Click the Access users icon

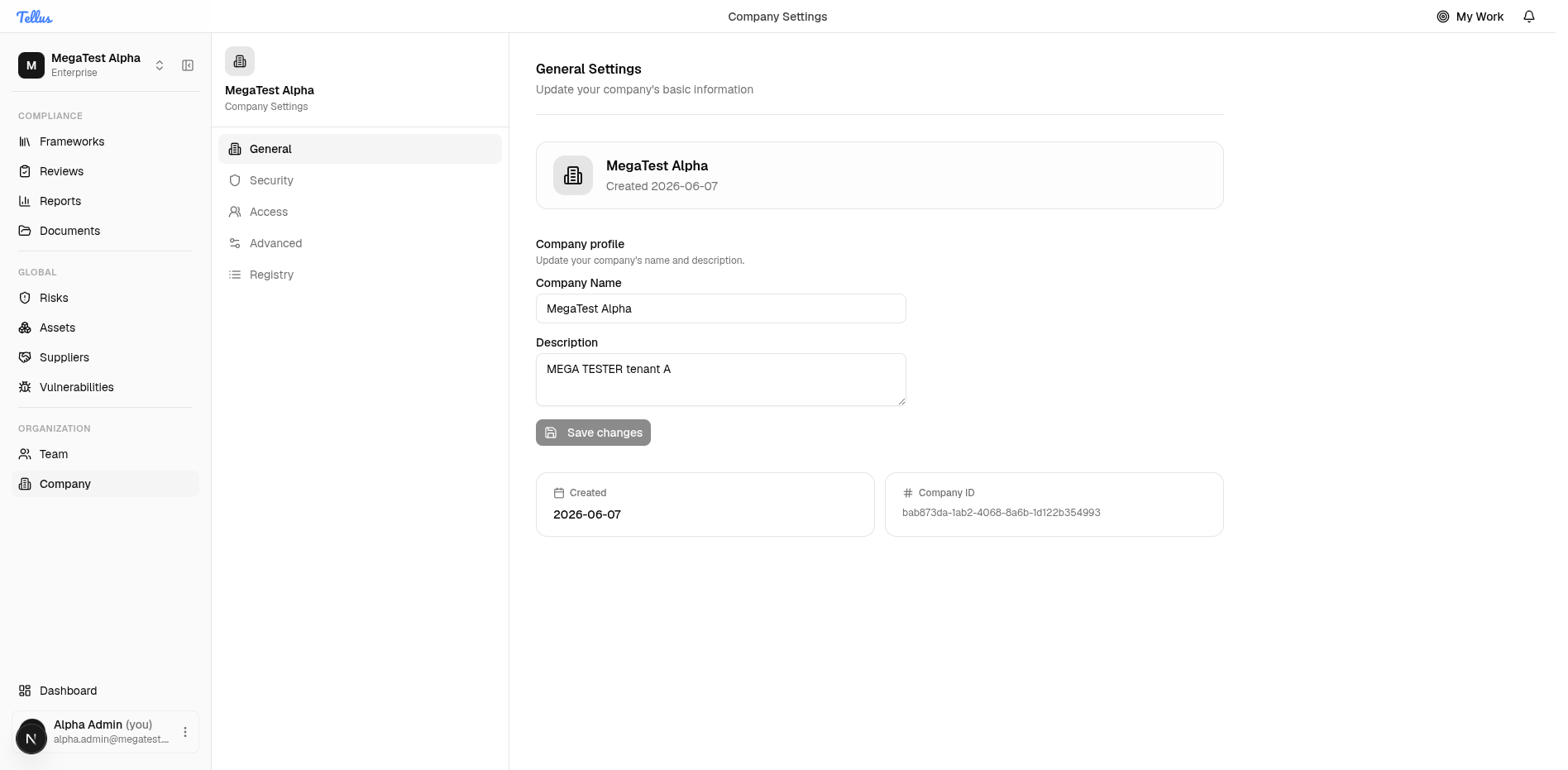235,212
